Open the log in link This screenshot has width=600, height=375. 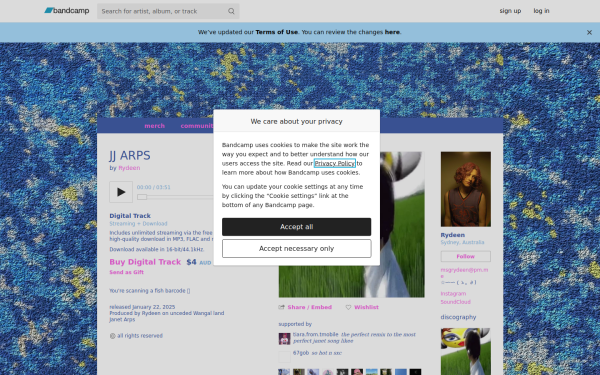point(541,11)
